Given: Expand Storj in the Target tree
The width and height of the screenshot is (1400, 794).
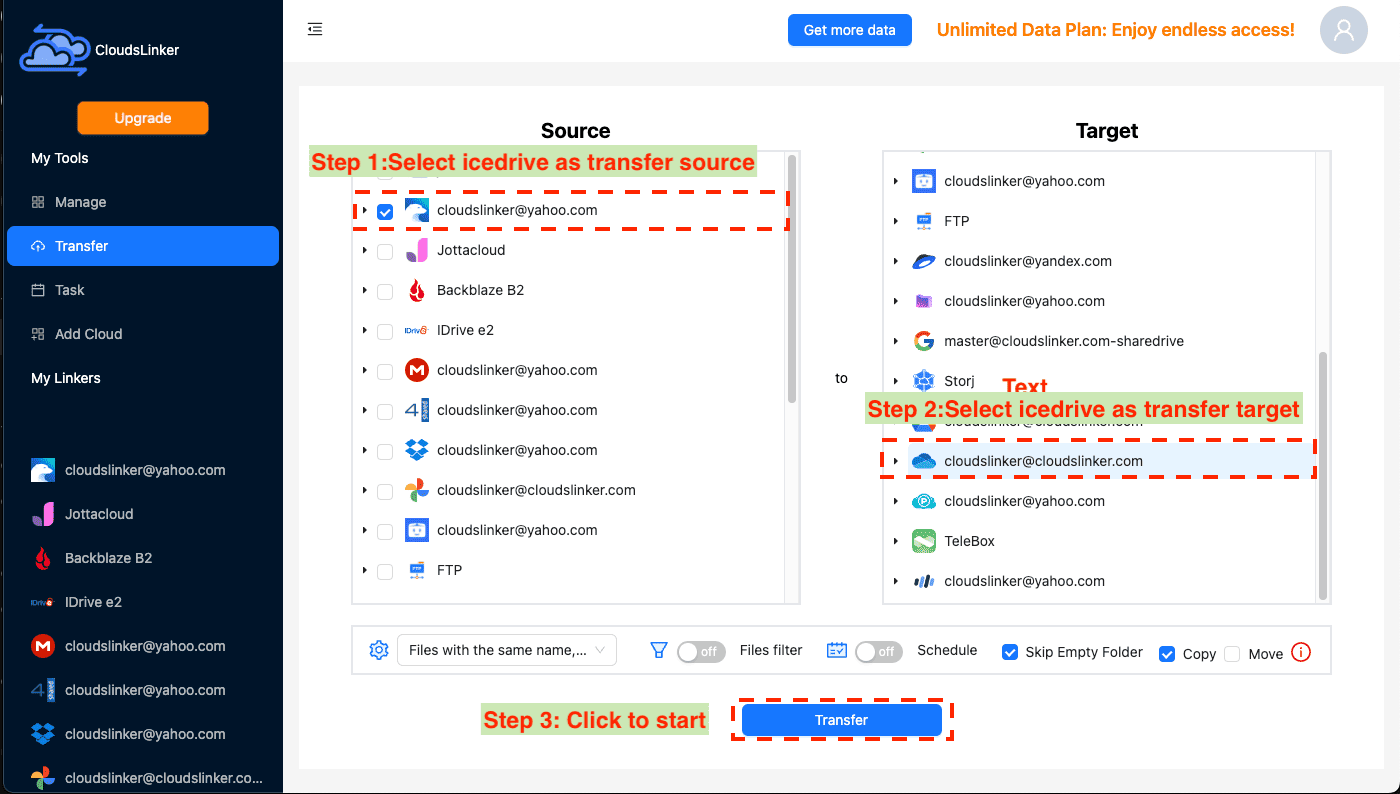Looking at the screenshot, I should click(896, 381).
